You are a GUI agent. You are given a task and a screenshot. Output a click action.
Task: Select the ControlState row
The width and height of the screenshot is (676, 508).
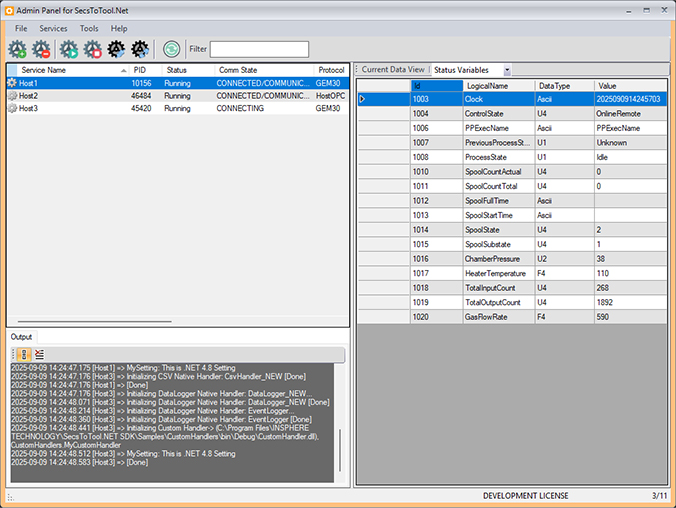(512, 114)
